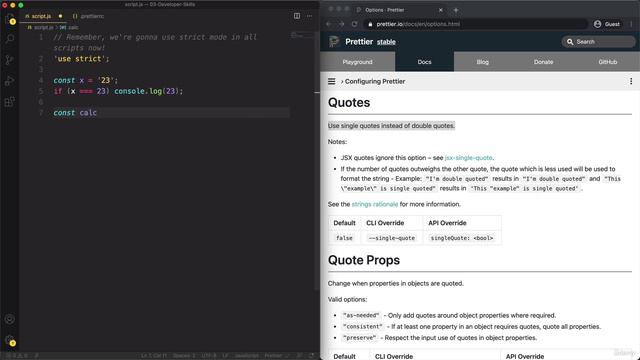Click the Prettier site title
640x360 pixels.
359,42
